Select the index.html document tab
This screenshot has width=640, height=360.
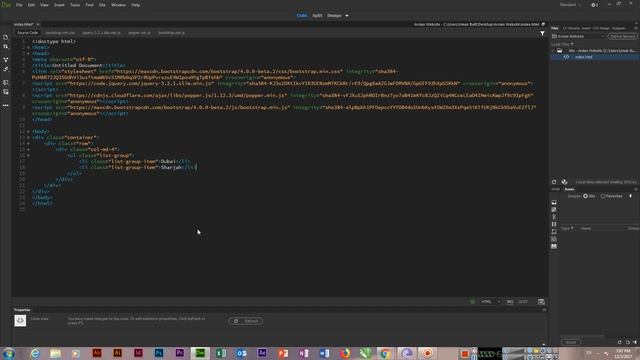point(23,24)
